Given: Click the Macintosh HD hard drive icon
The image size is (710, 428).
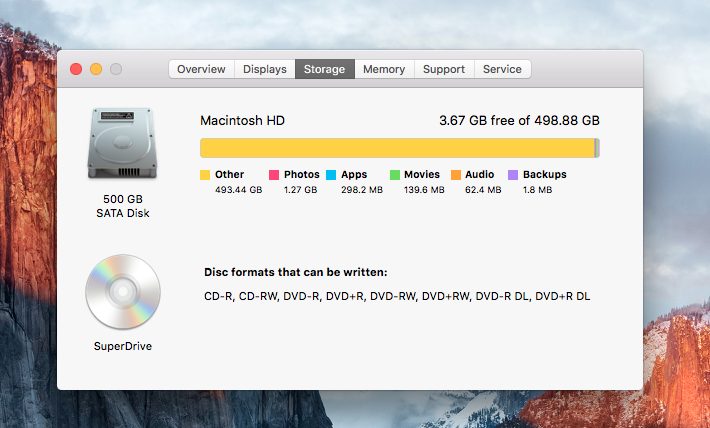Looking at the screenshot, I should [122, 143].
